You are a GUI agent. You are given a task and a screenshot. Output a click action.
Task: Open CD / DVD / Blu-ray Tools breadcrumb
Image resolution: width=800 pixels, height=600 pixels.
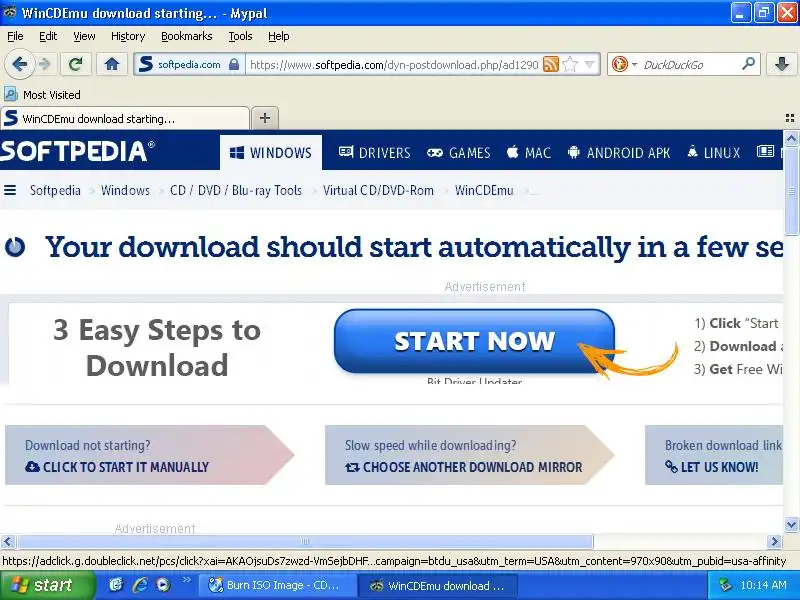tap(236, 190)
